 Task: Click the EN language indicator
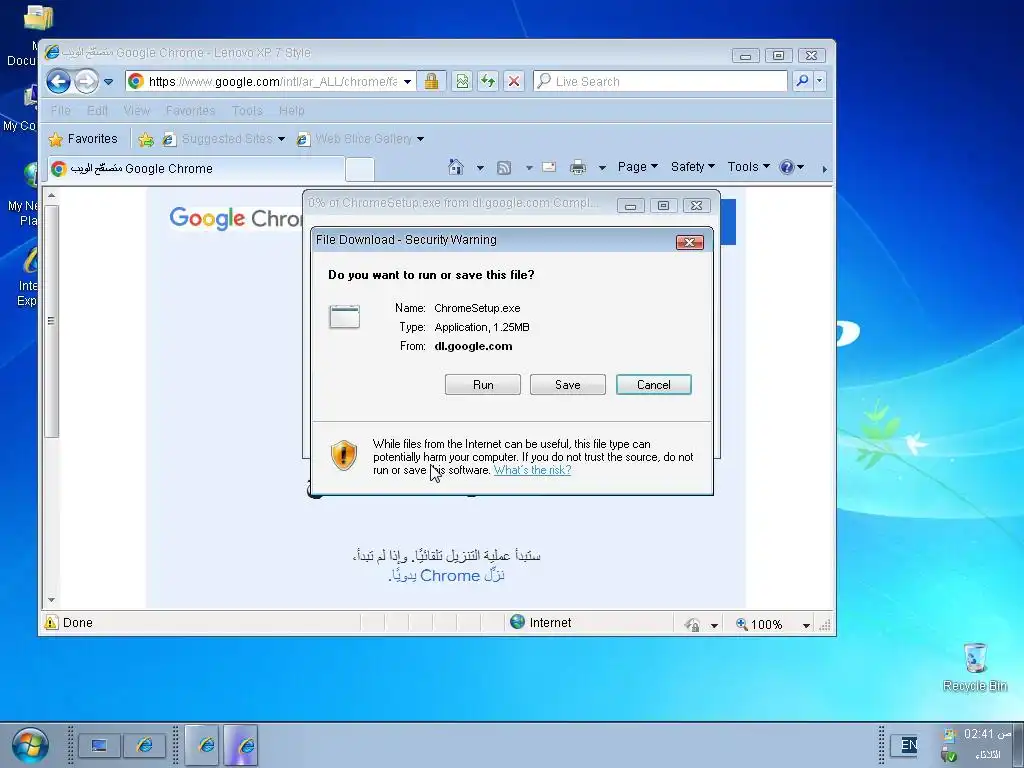[x=908, y=744]
